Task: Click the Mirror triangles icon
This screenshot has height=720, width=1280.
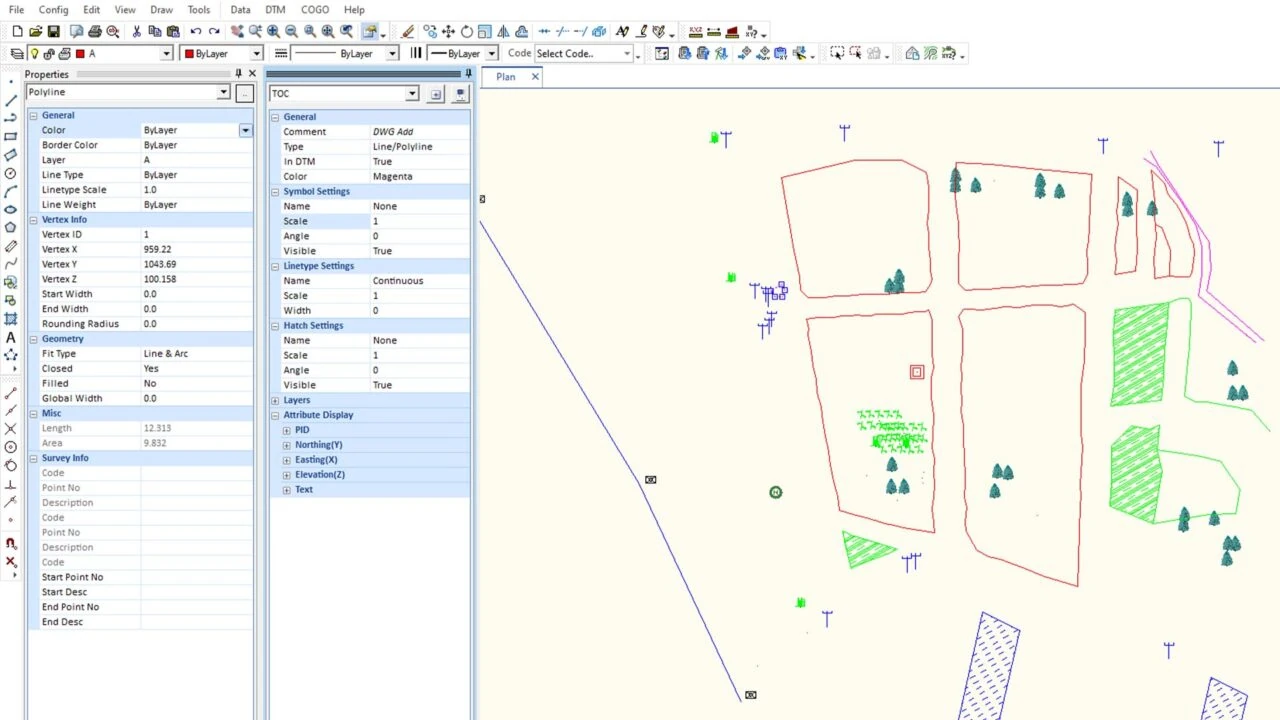Action: coord(502,32)
